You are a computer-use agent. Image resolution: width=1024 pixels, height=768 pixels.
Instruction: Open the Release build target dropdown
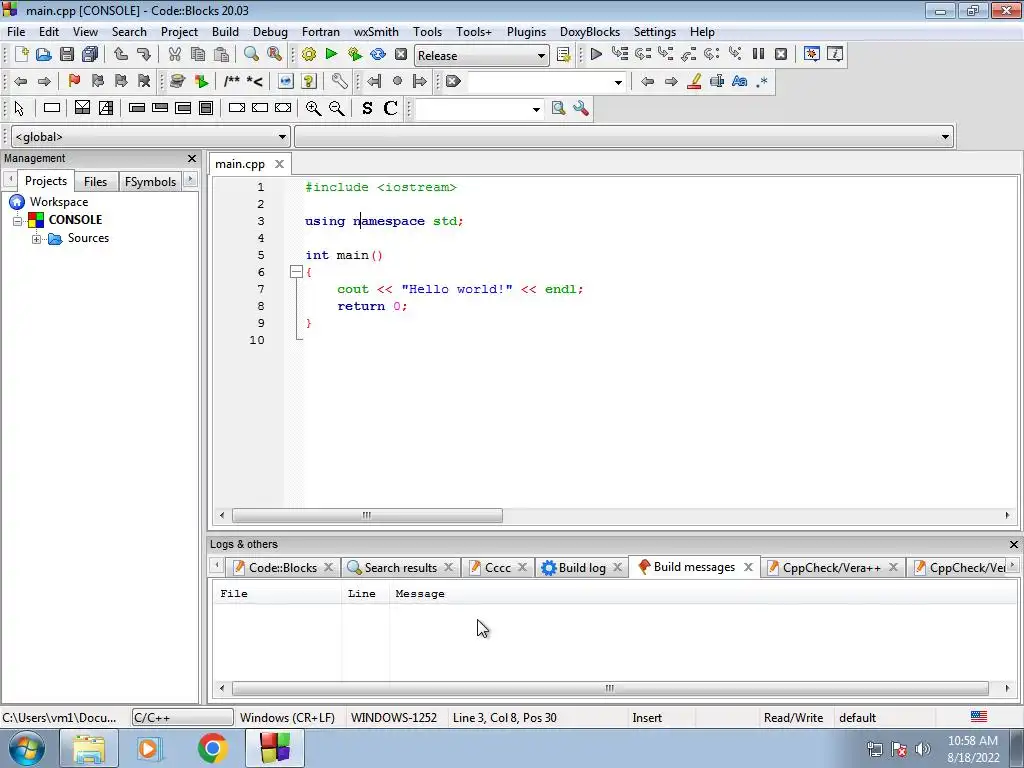[541, 56]
